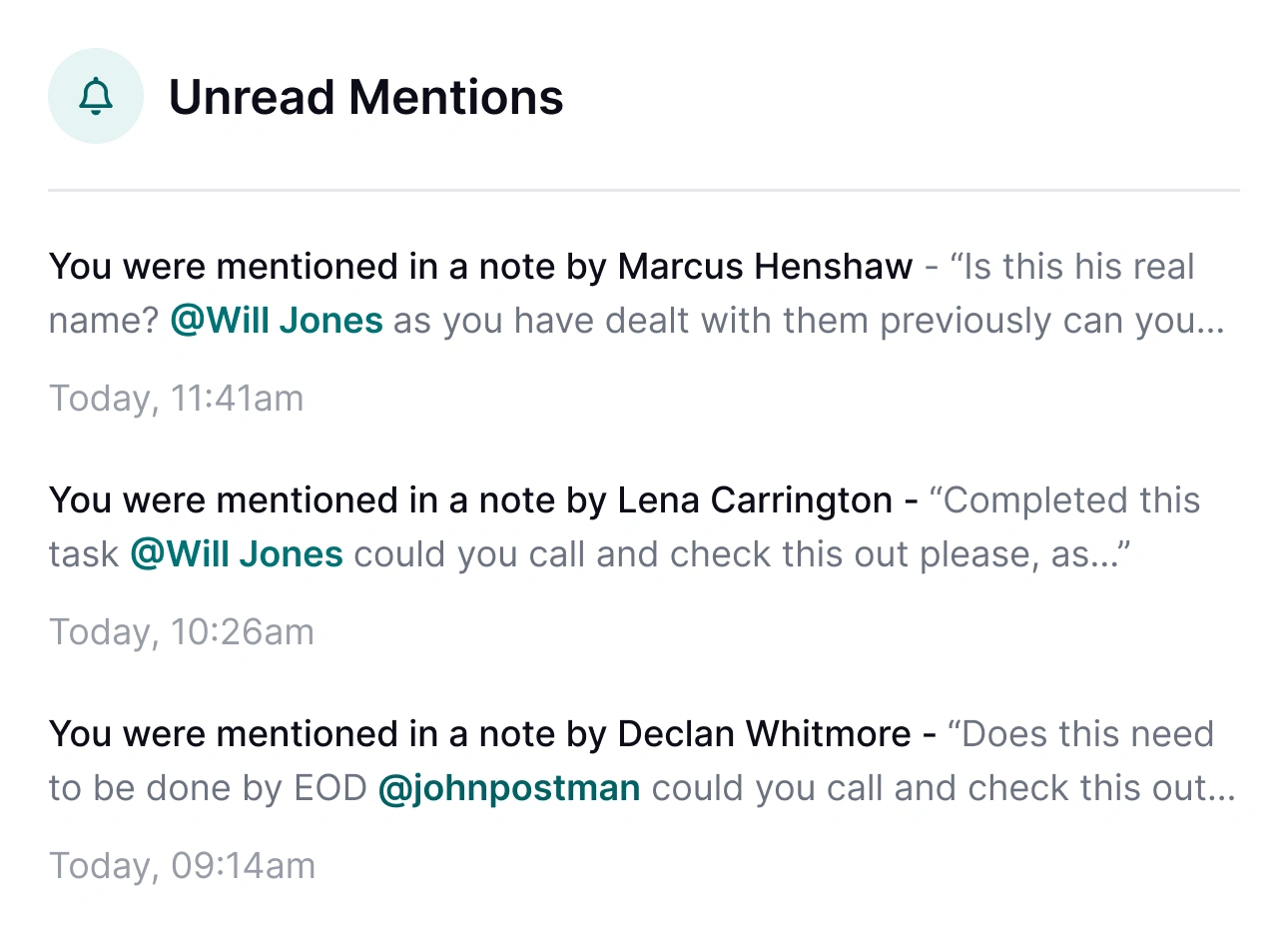Click @Will Jones in Marcus Henshaw's note
1288x941 pixels.
pos(277,321)
